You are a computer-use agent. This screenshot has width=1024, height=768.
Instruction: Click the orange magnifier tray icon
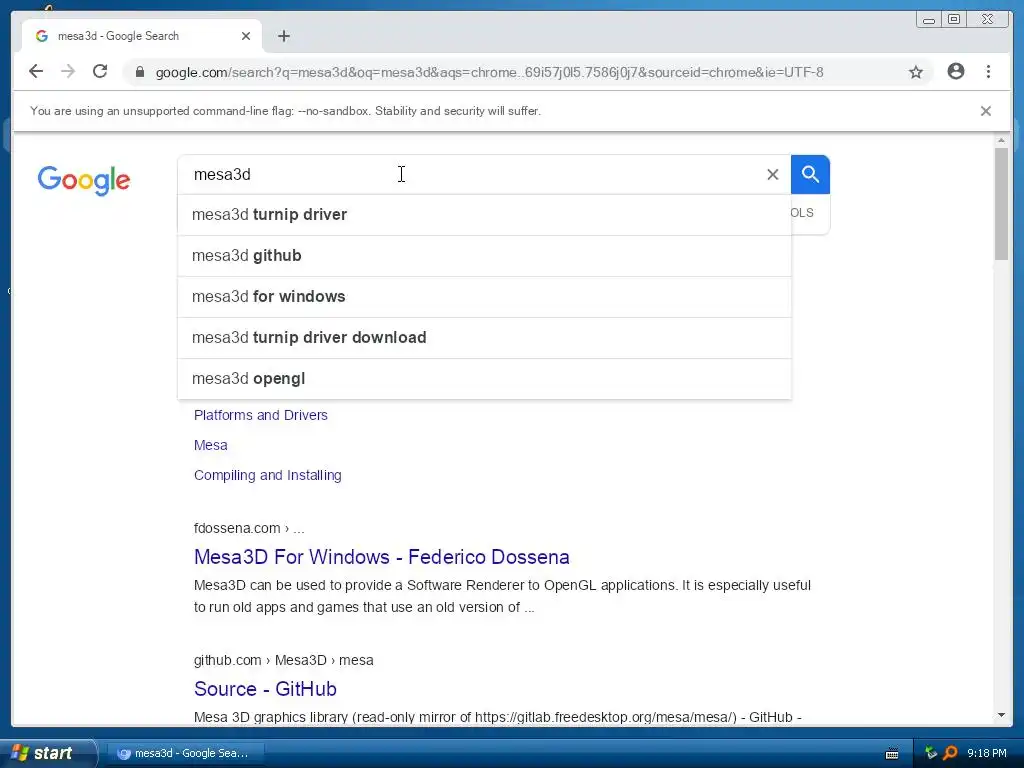pyautogui.click(x=951, y=753)
